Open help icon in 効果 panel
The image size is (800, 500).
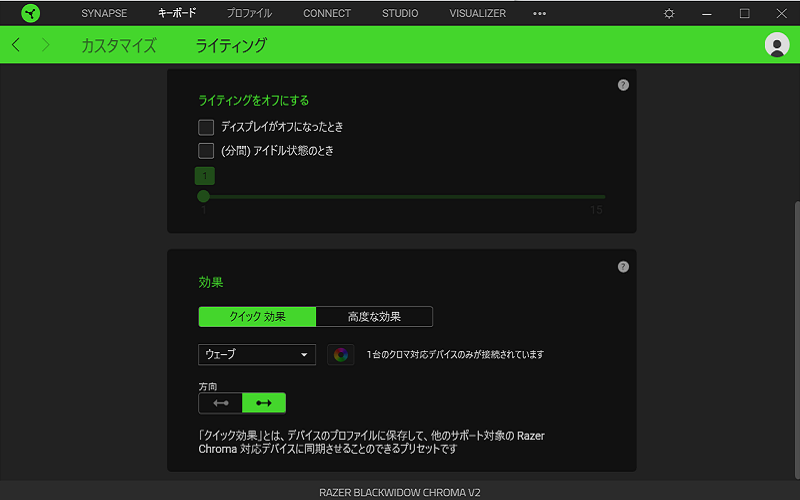(x=623, y=267)
